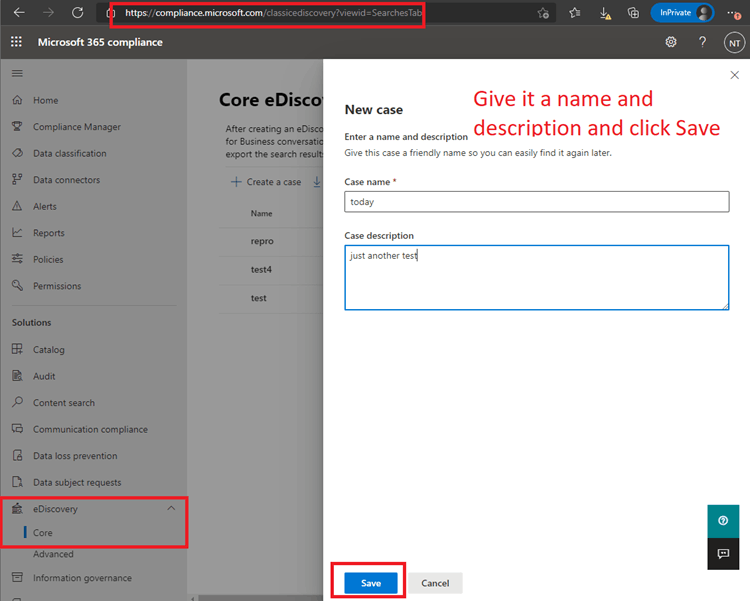This screenshot has width=750, height=601.
Task: Open NT account avatar menu
Action: pos(734,43)
